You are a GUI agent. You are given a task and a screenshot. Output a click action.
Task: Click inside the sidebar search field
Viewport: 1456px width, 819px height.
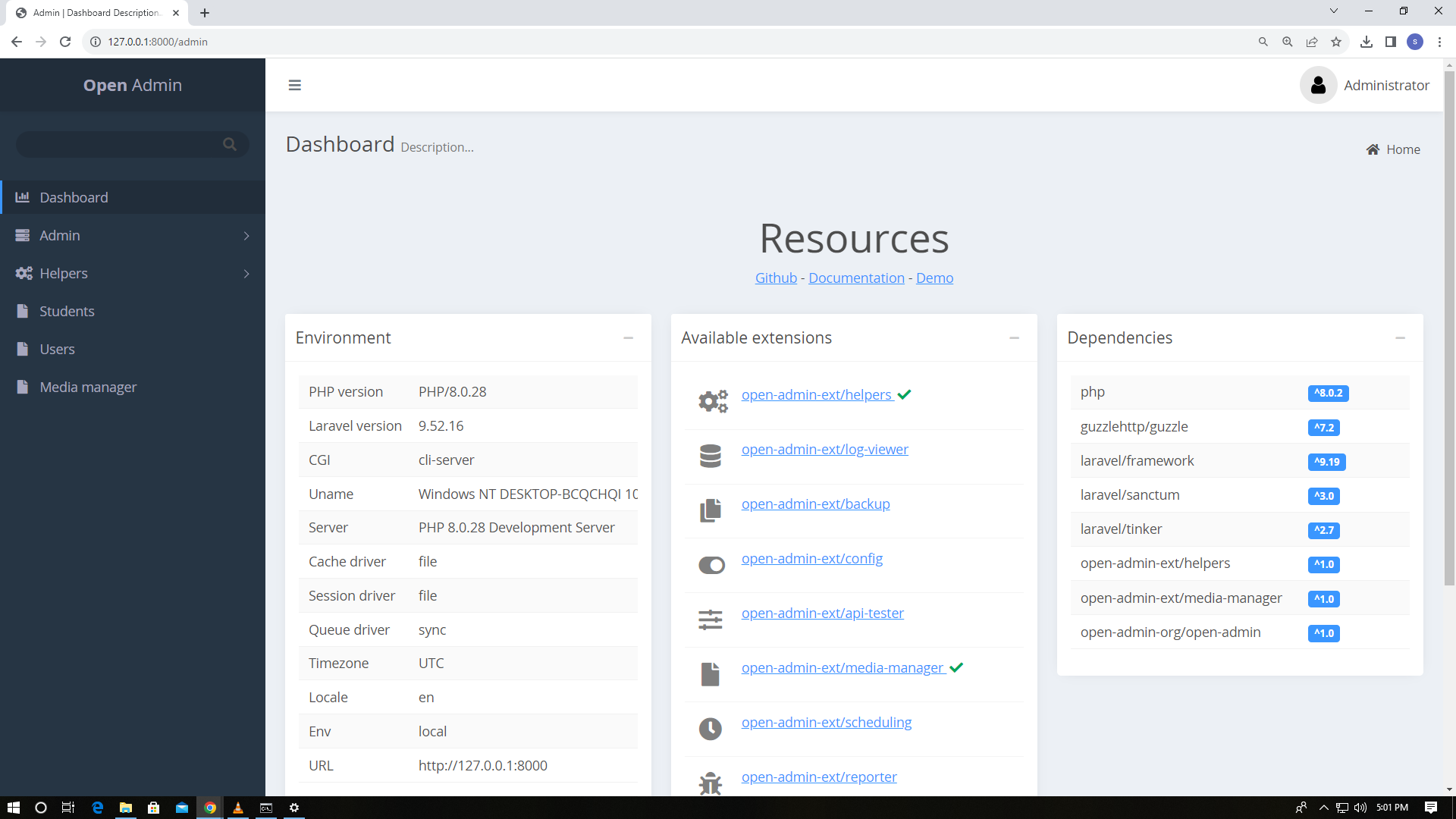[x=121, y=143]
